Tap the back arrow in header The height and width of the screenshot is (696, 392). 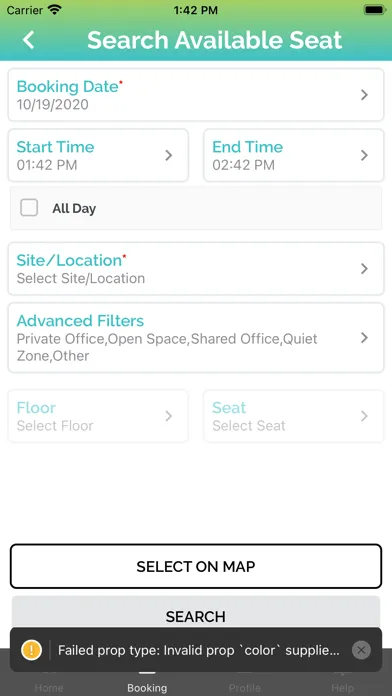tap(28, 40)
